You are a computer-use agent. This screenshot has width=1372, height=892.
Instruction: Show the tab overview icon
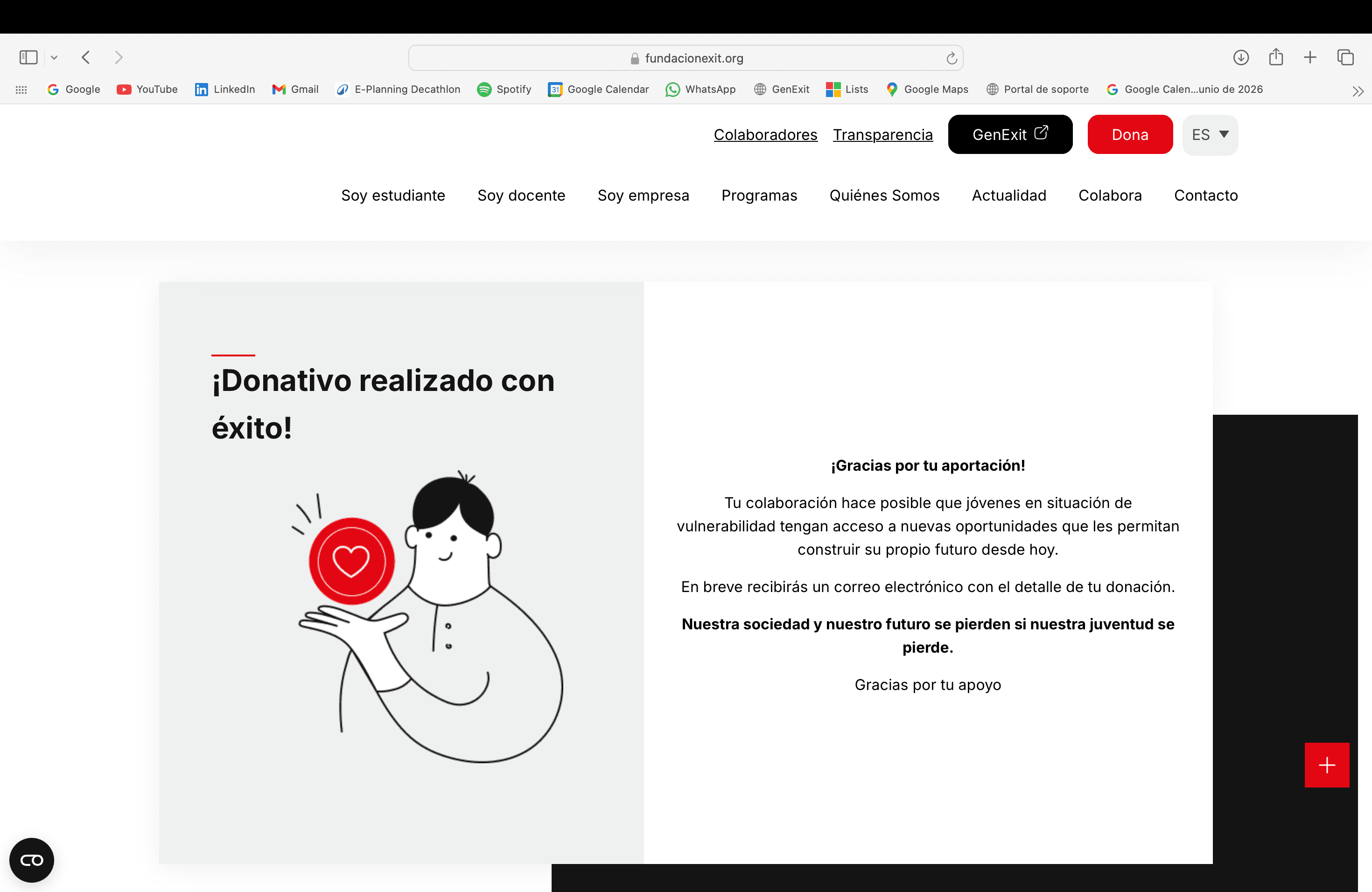[1345, 58]
